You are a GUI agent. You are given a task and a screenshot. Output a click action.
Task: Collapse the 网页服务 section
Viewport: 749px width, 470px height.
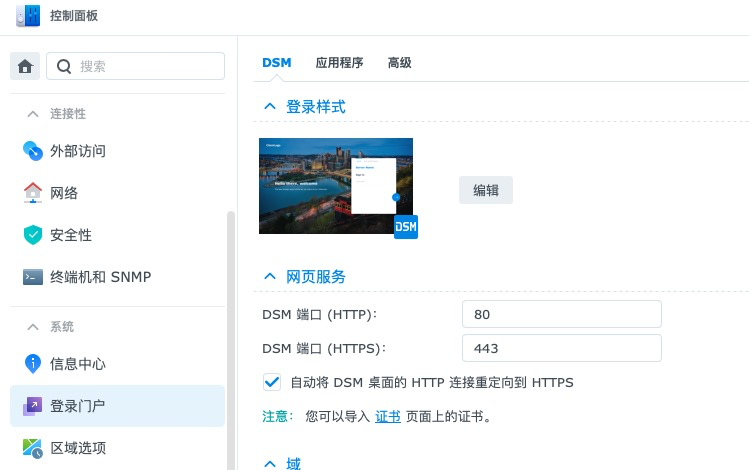(x=270, y=277)
